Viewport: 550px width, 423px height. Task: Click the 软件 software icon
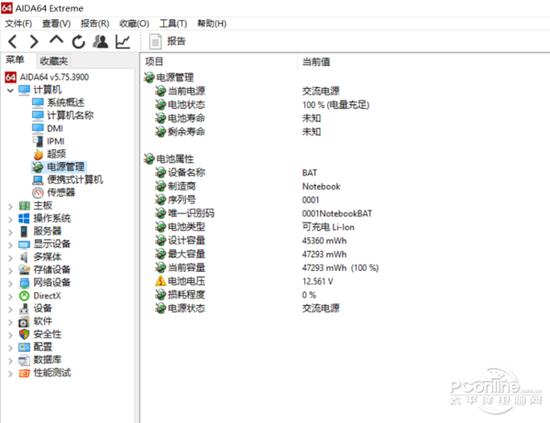coord(24,322)
